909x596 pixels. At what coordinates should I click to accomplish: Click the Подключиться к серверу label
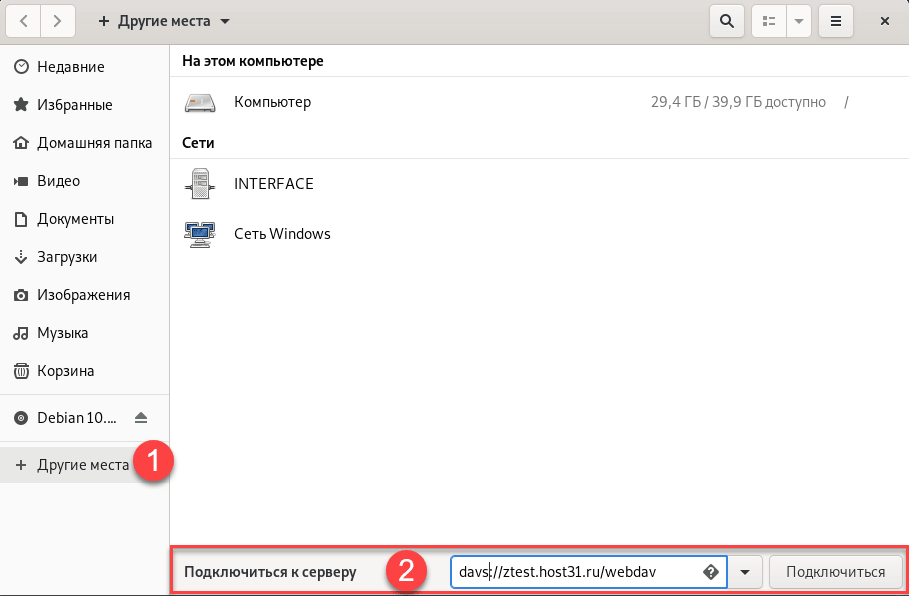tap(270, 572)
